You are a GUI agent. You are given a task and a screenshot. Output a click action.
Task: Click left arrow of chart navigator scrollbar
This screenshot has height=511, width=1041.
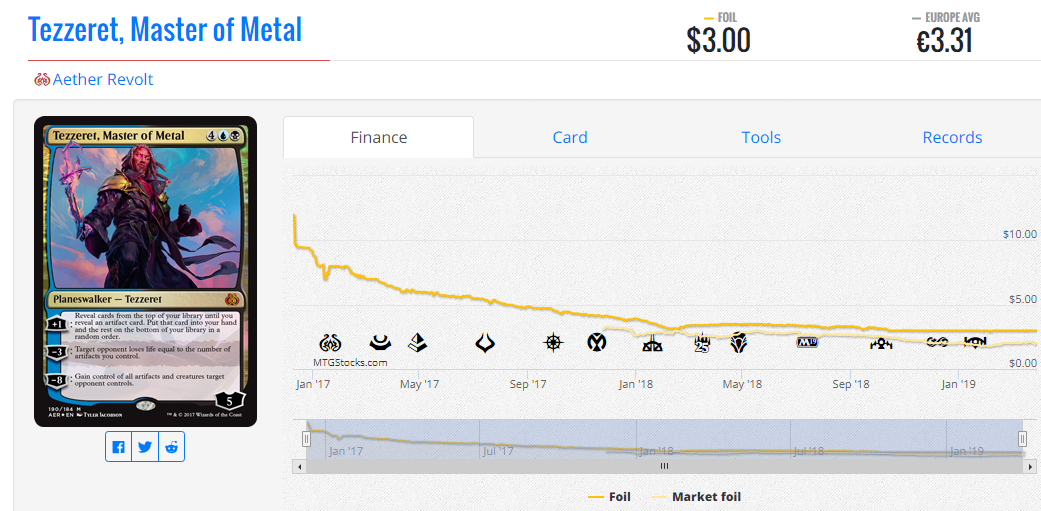pos(299,467)
